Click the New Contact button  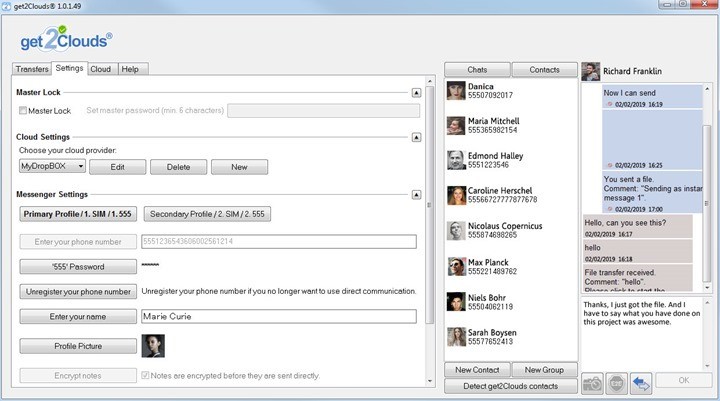click(477, 370)
